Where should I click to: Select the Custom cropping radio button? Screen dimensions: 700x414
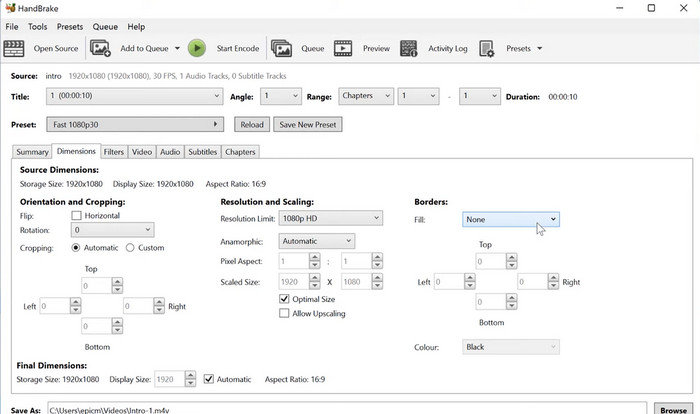(x=130, y=247)
